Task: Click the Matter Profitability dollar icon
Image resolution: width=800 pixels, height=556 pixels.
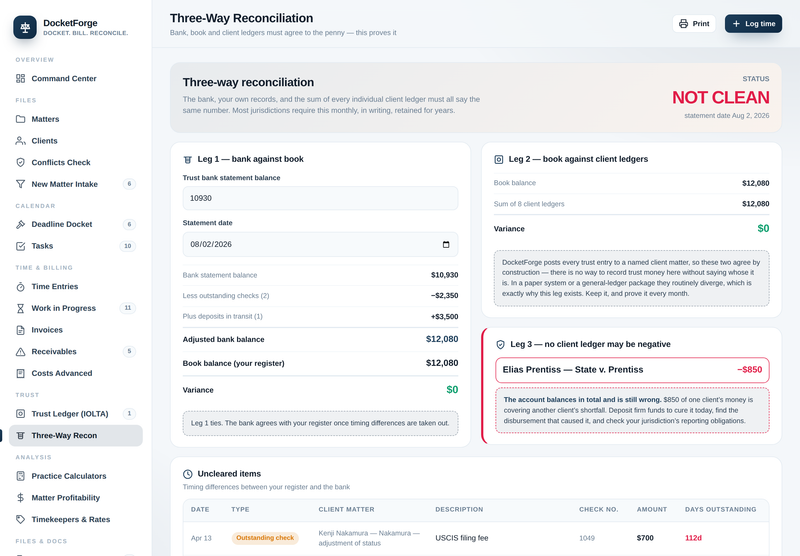Action: pos(20,498)
